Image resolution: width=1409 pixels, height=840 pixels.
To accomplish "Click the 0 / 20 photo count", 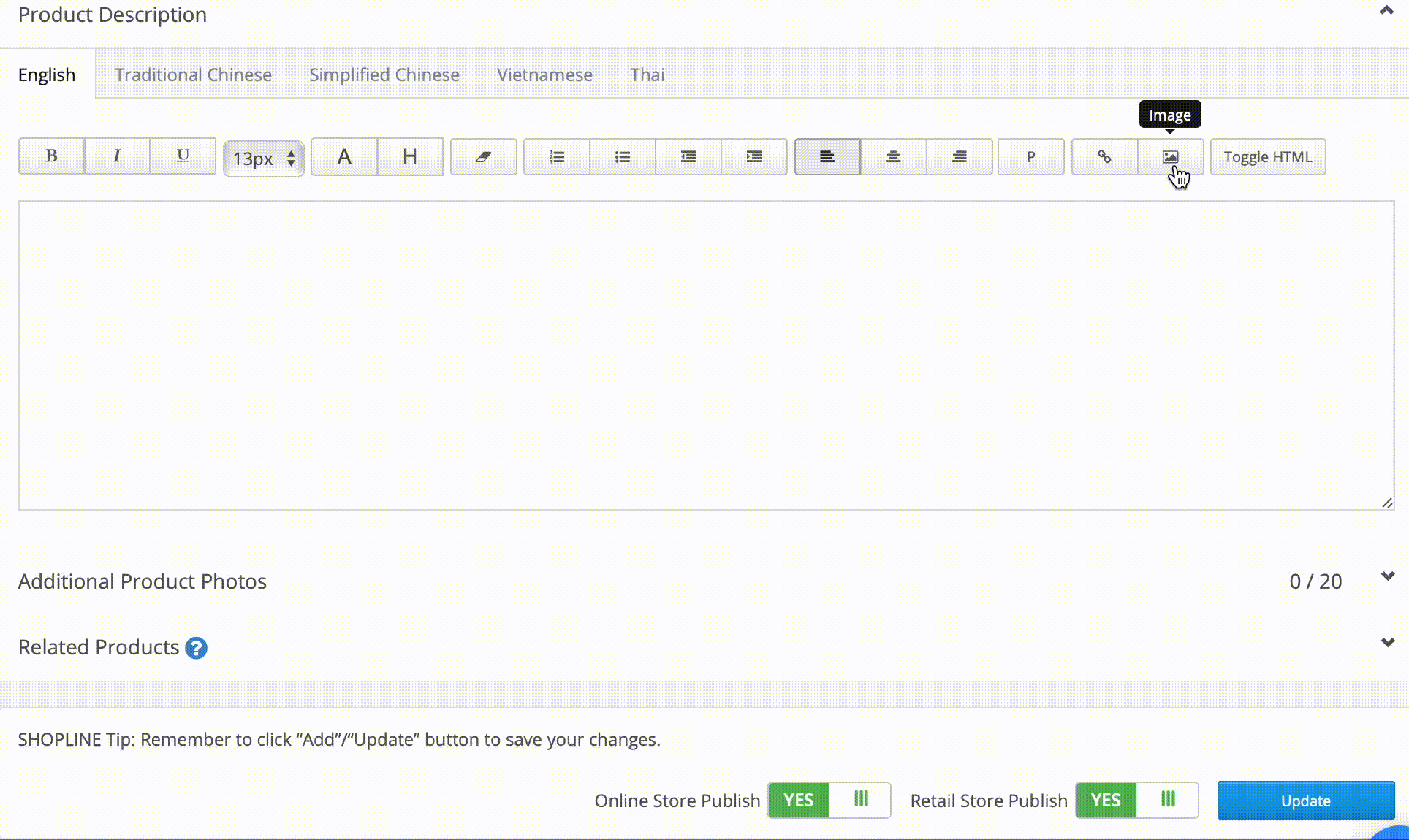I will pos(1315,581).
